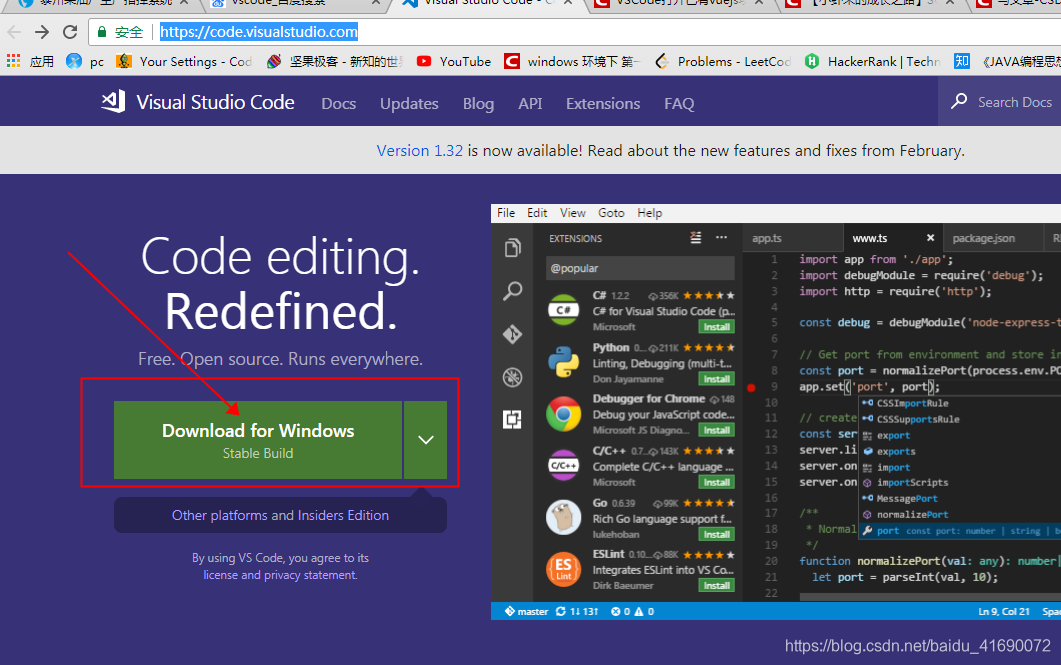Install the Go extension

[x=717, y=534]
